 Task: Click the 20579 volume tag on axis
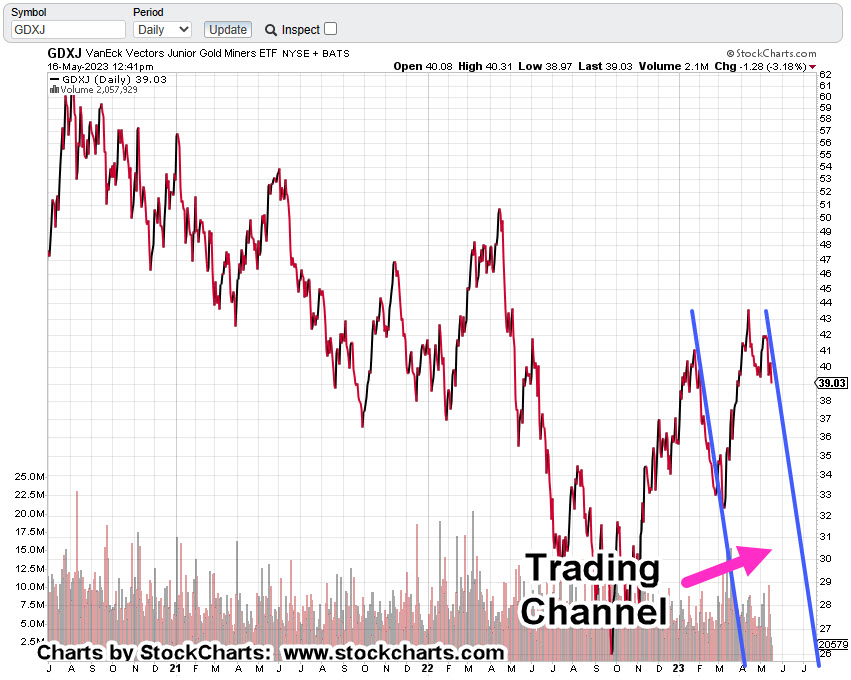(x=833, y=646)
